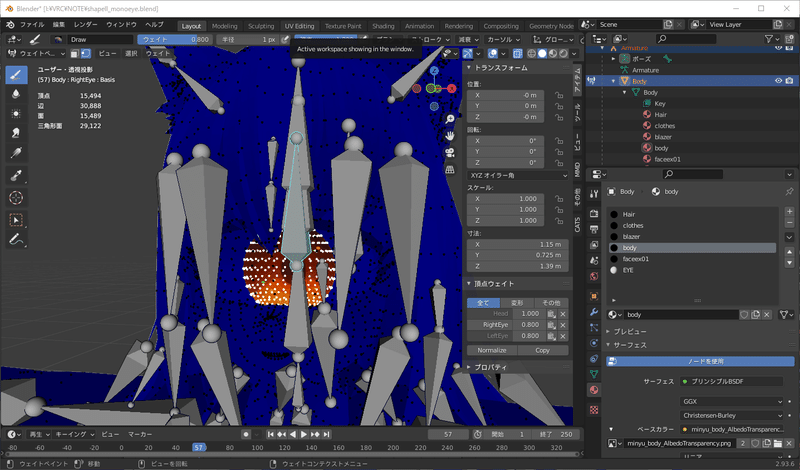Toggle Body object visibility eye in outliner

click(778, 81)
